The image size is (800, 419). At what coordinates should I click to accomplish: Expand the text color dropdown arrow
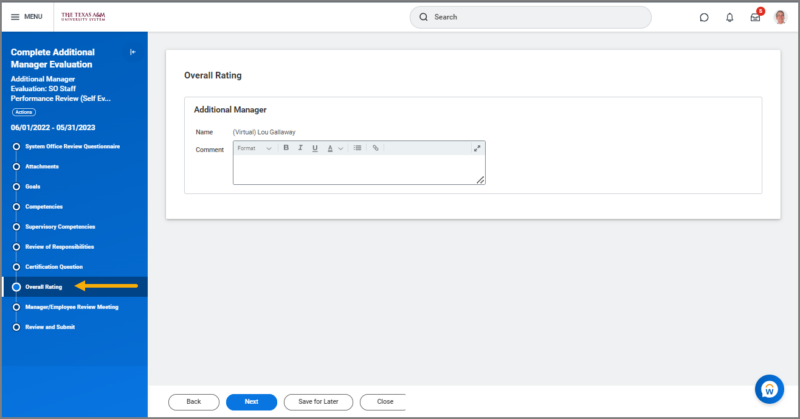tap(341, 149)
